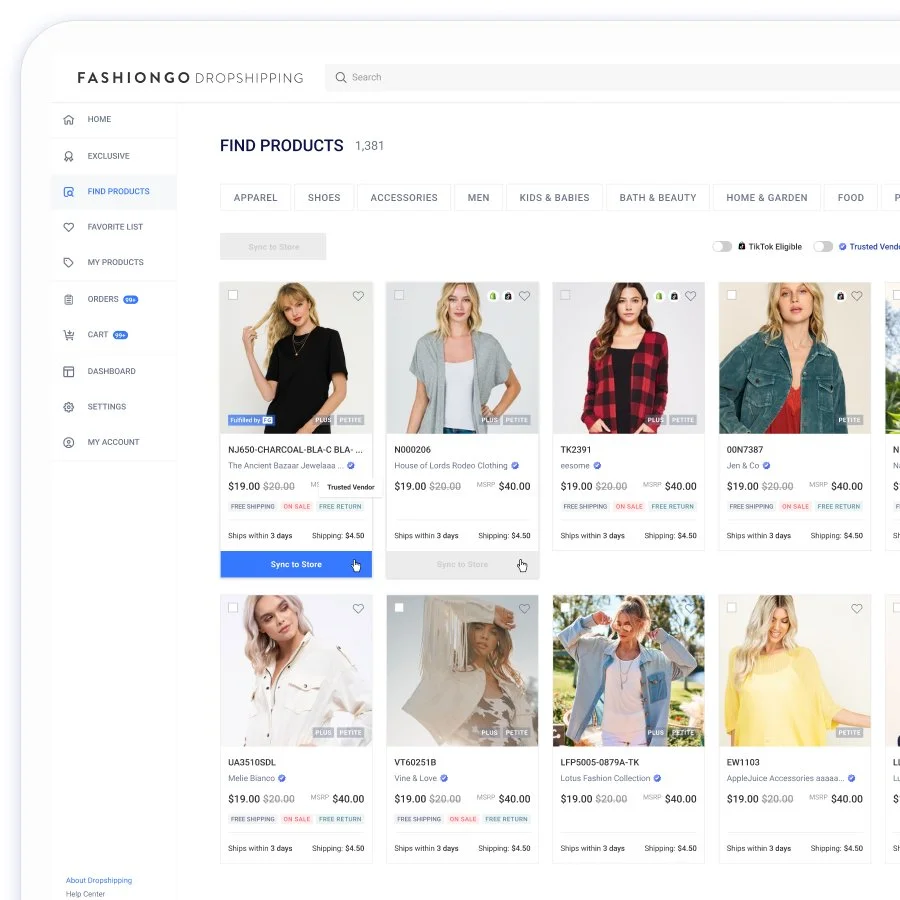Viewport: 900px width, 900px height.
Task: Tick the checkbox on product VT60251B
Action: coord(399,607)
